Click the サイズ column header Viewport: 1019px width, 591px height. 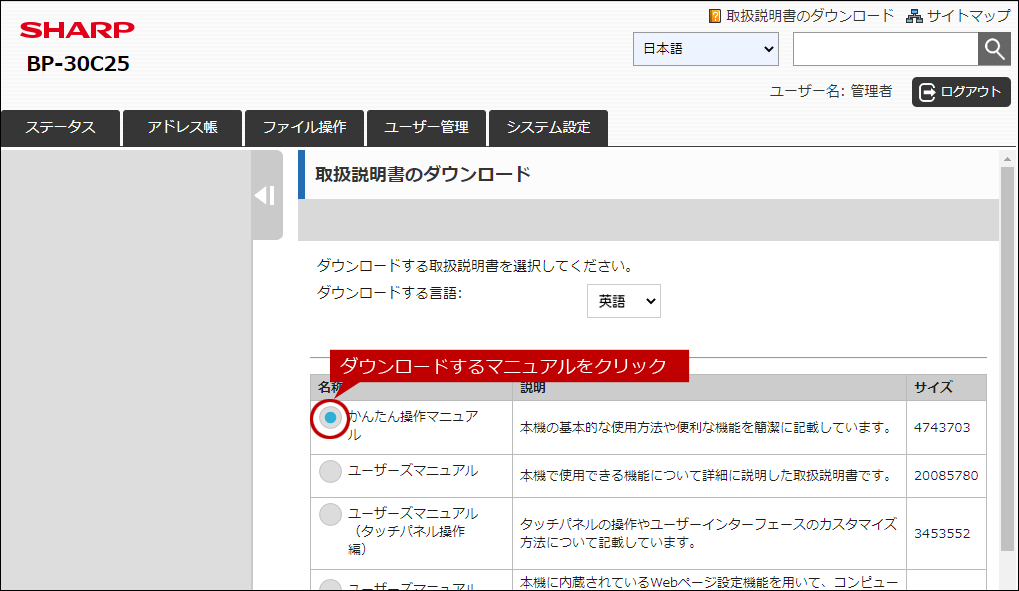pos(946,387)
